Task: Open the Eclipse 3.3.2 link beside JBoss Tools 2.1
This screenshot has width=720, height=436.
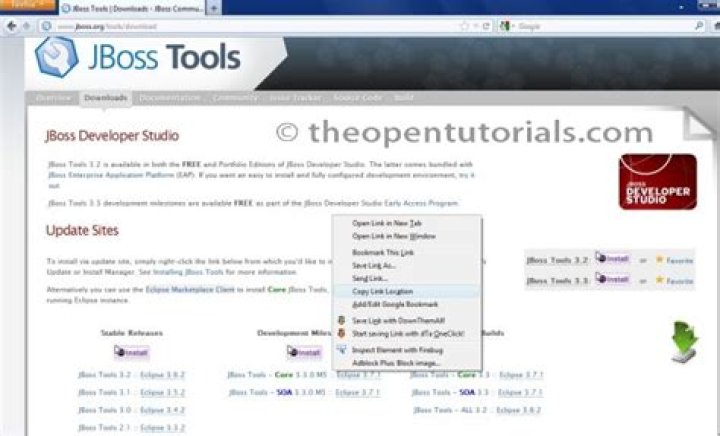Action: point(163,428)
